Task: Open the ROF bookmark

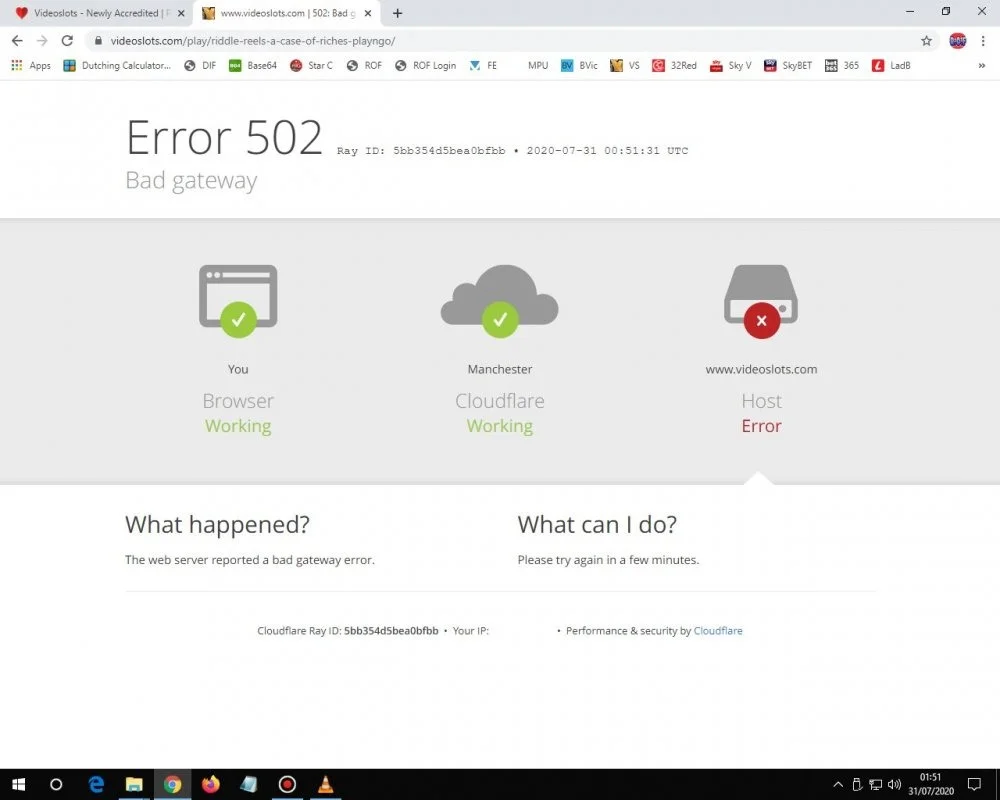Action: click(364, 65)
